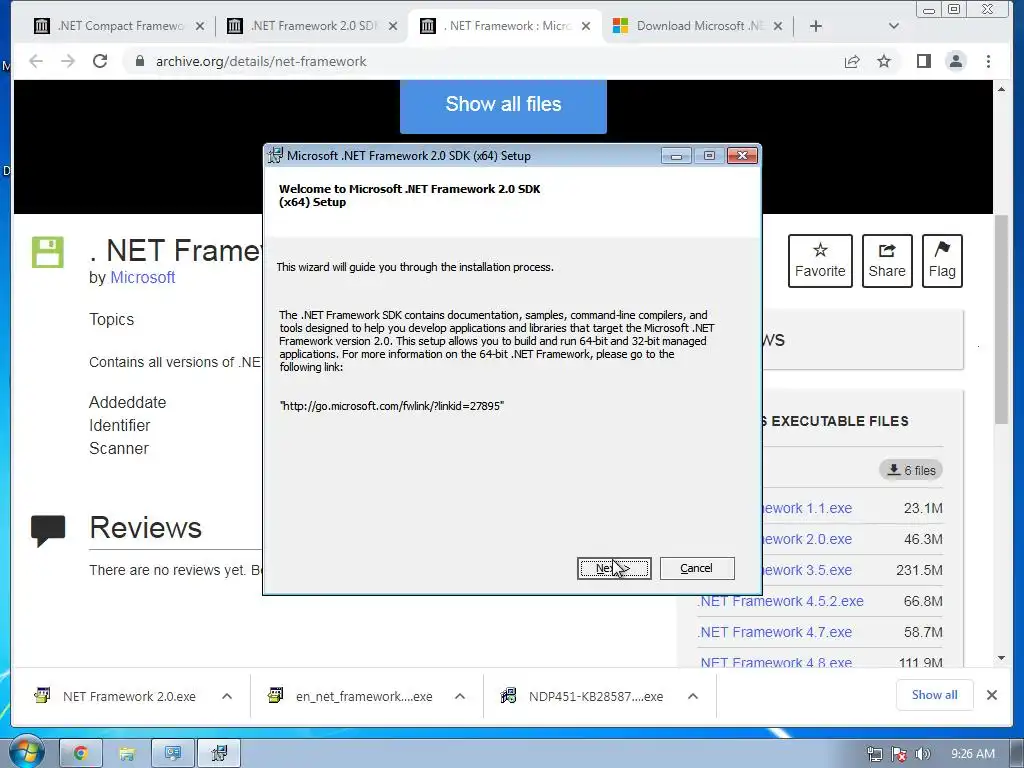Download all with the 6 files button
The width and height of the screenshot is (1024, 768).
pyautogui.click(x=911, y=470)
